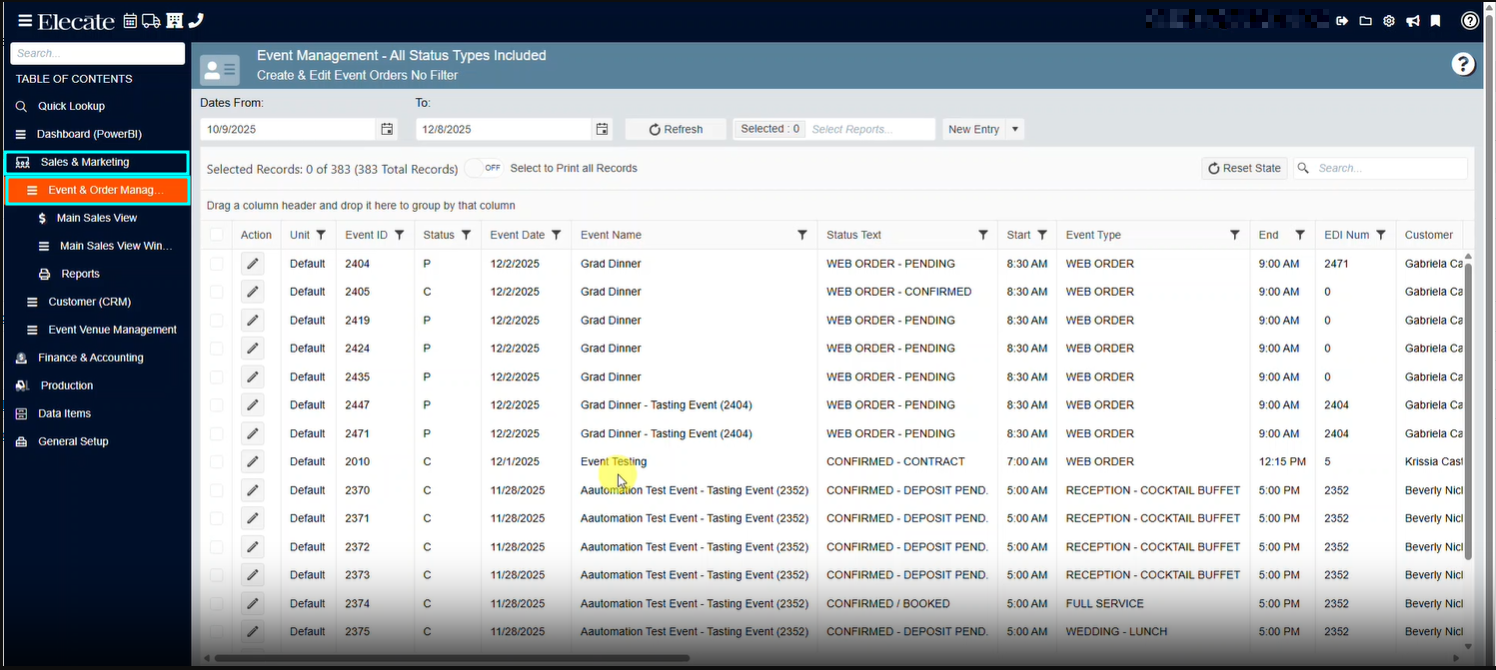Expand the Finance & Accounting menu section
The width and height of the screenshot is (1496, 670).
(90, 358)
